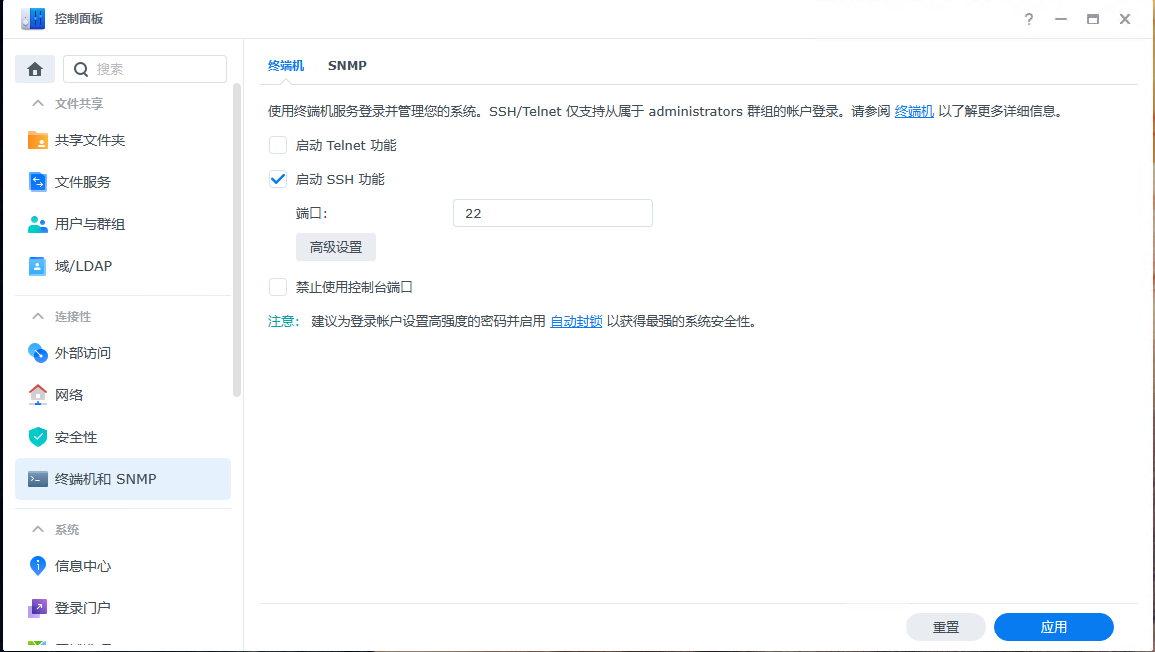Open 共享文件夹 in the sidebar

coord(122,140)
